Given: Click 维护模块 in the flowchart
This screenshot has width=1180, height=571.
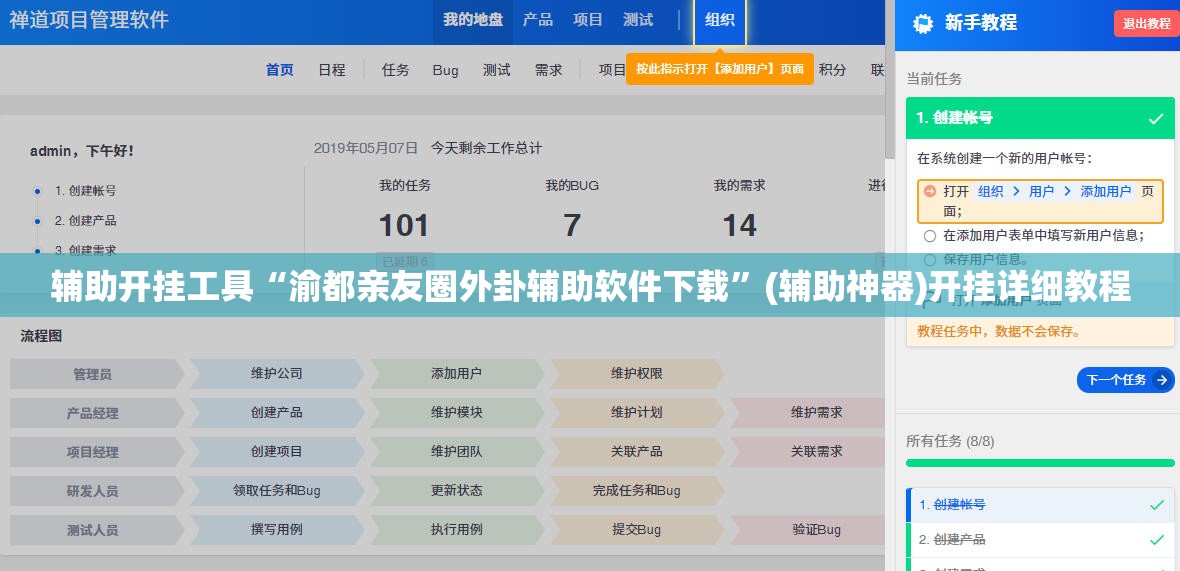Looking at the screenshot, I should pyautogui.click(x=457, y=412).
